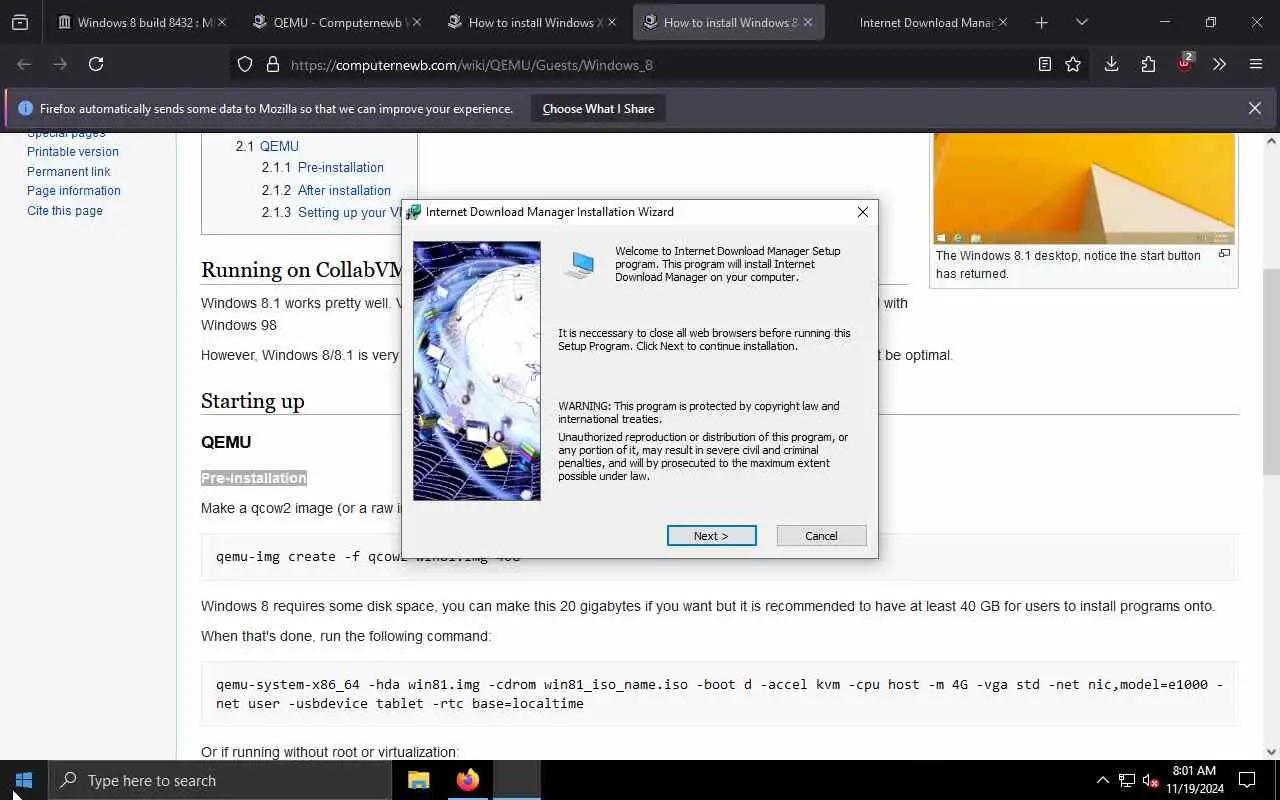
Task: Jump to 2.1 QEMU contents entry
Action: click(267, 146)
